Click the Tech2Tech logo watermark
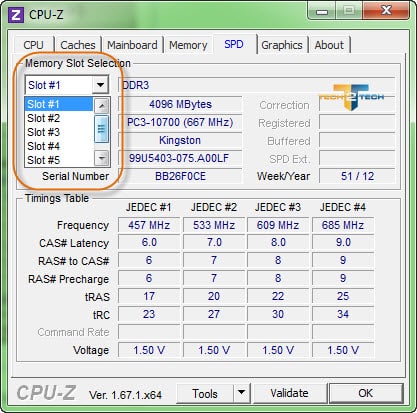Viewport: 417px width, 413px height. tap(352, 97)
